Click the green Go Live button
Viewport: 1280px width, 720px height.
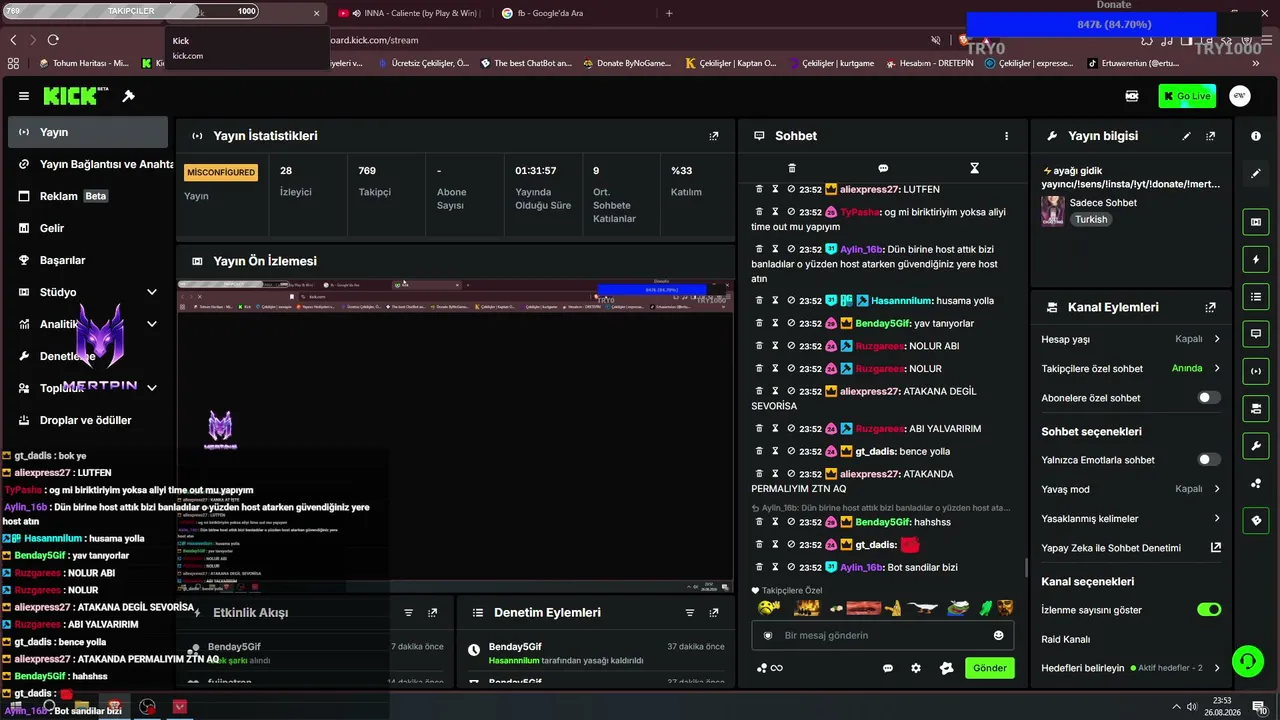(x=1187, y=96)
